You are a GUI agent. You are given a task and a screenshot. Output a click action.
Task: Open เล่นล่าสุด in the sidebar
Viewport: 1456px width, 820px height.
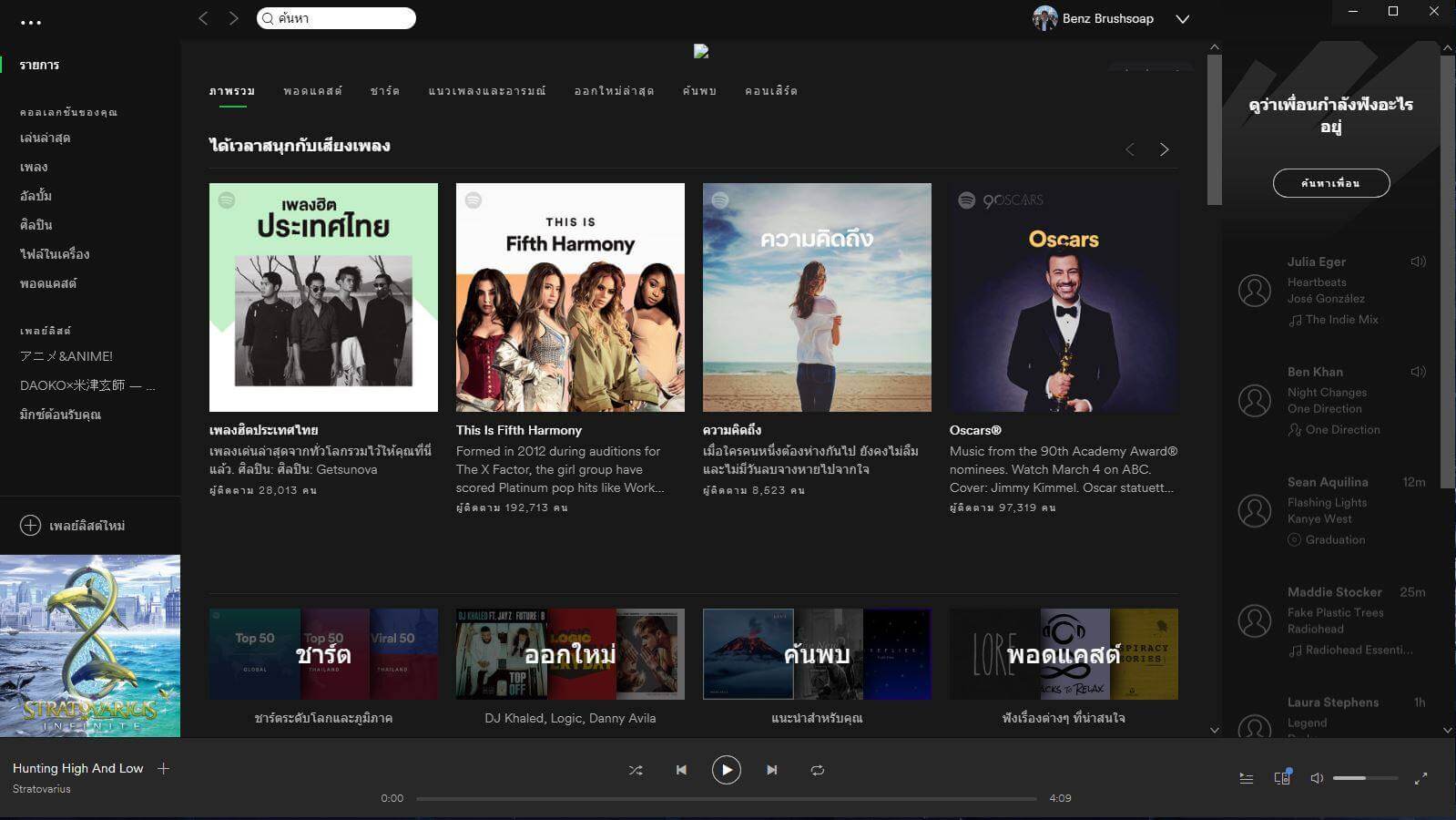46,138
